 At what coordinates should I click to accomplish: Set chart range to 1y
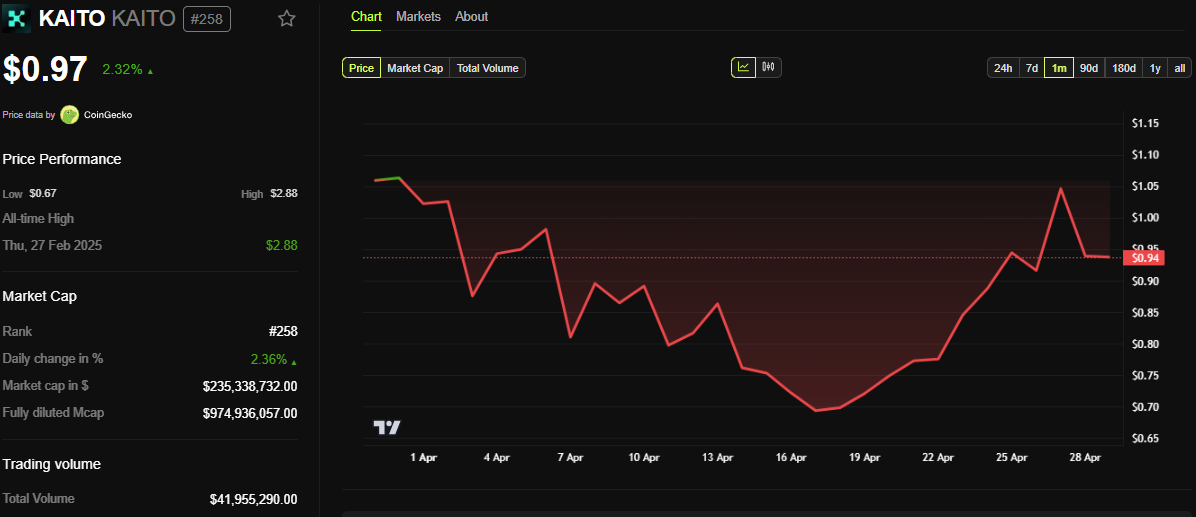point(1155,68)
